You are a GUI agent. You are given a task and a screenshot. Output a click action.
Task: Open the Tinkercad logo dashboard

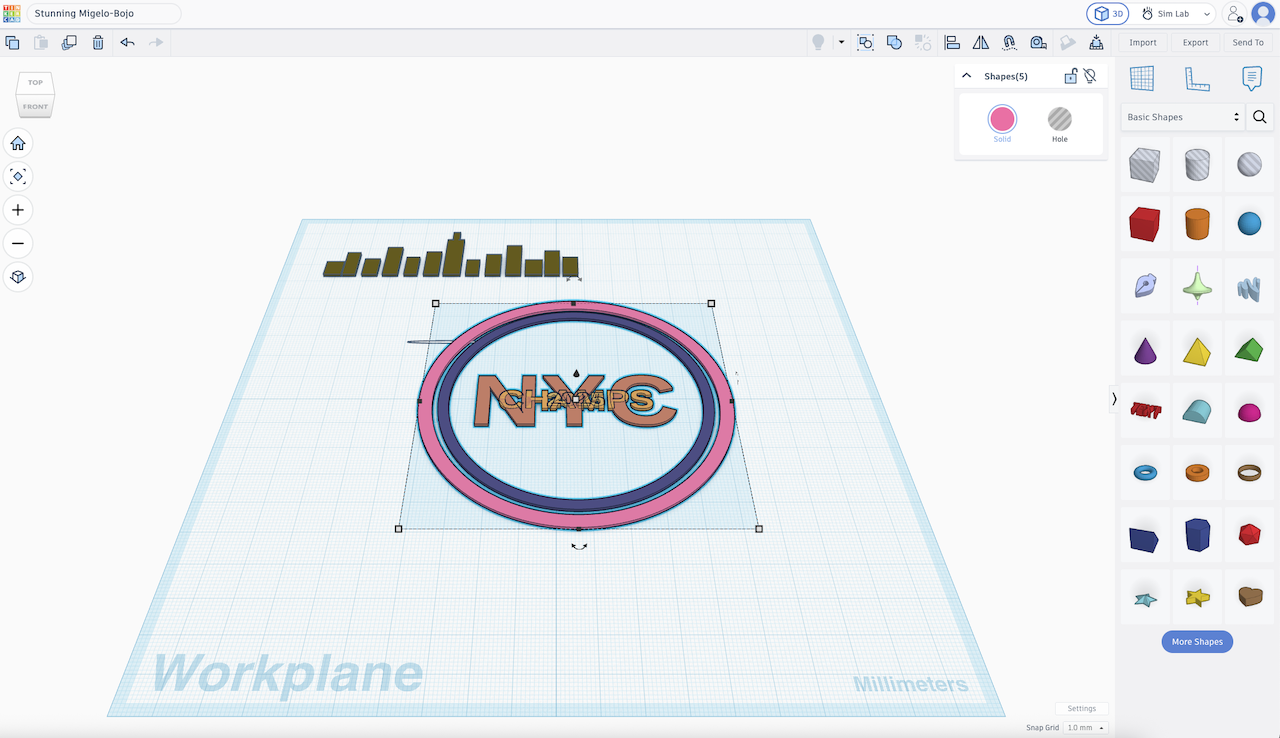(12, 13)
